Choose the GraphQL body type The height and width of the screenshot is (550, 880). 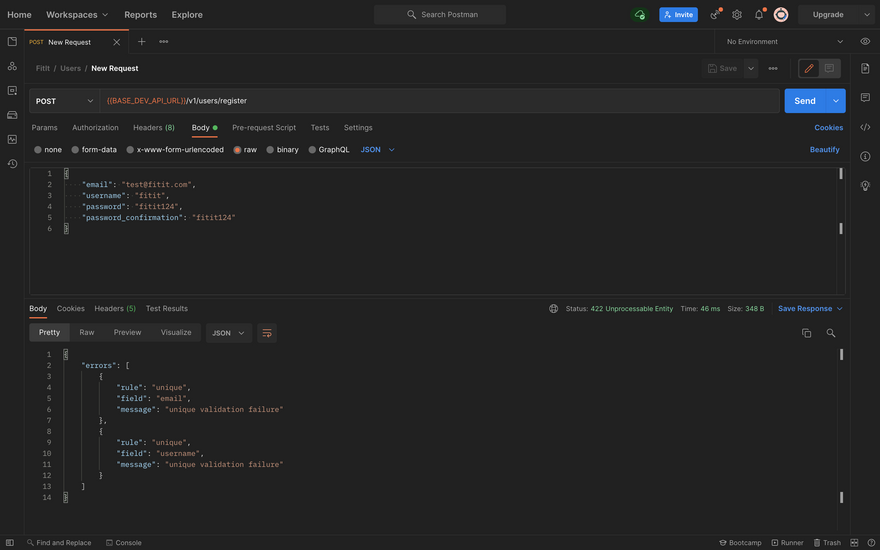click(328, 150)
